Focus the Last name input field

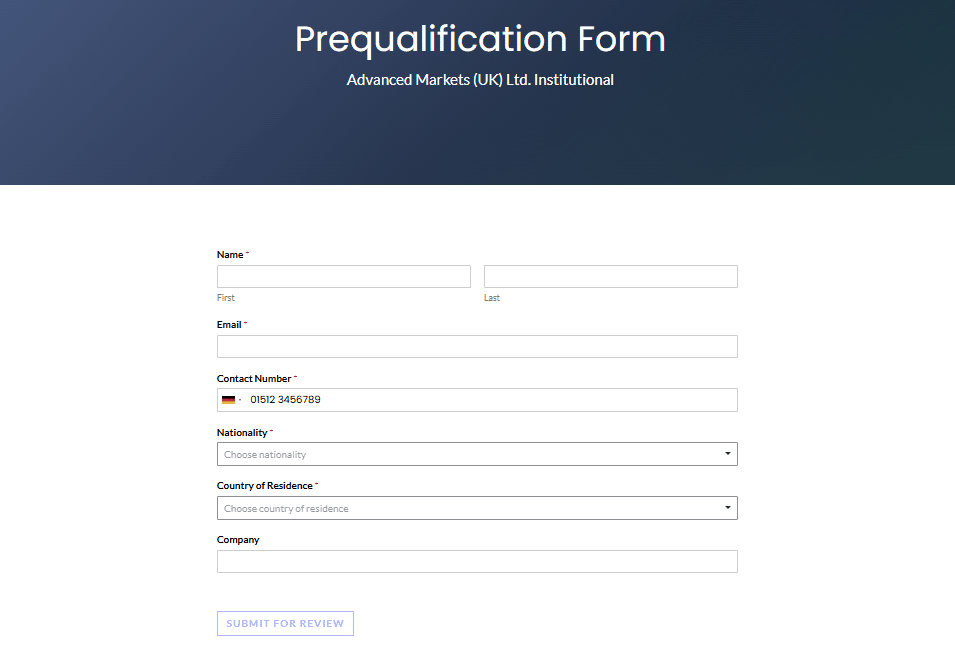[611, 276]
